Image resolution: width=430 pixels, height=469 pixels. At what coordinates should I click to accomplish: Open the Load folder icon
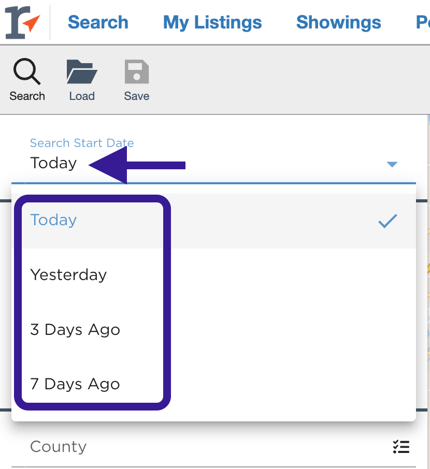tap(82, 72)
